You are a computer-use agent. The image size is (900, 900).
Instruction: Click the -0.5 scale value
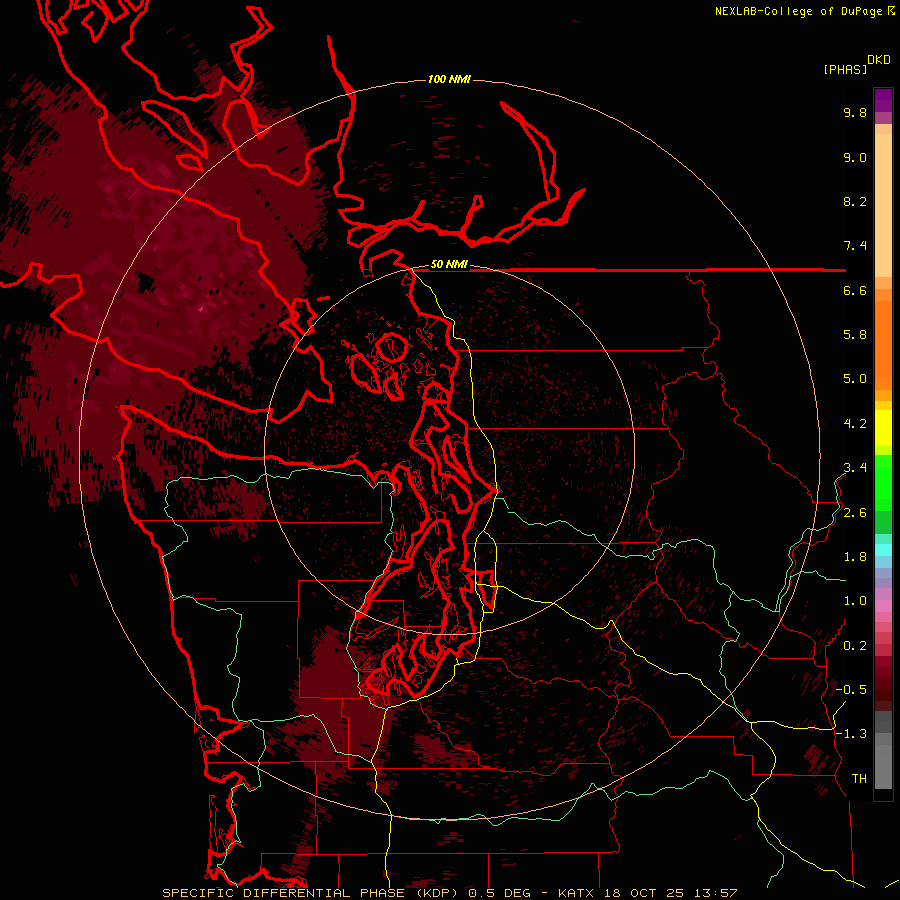point(851,690)
